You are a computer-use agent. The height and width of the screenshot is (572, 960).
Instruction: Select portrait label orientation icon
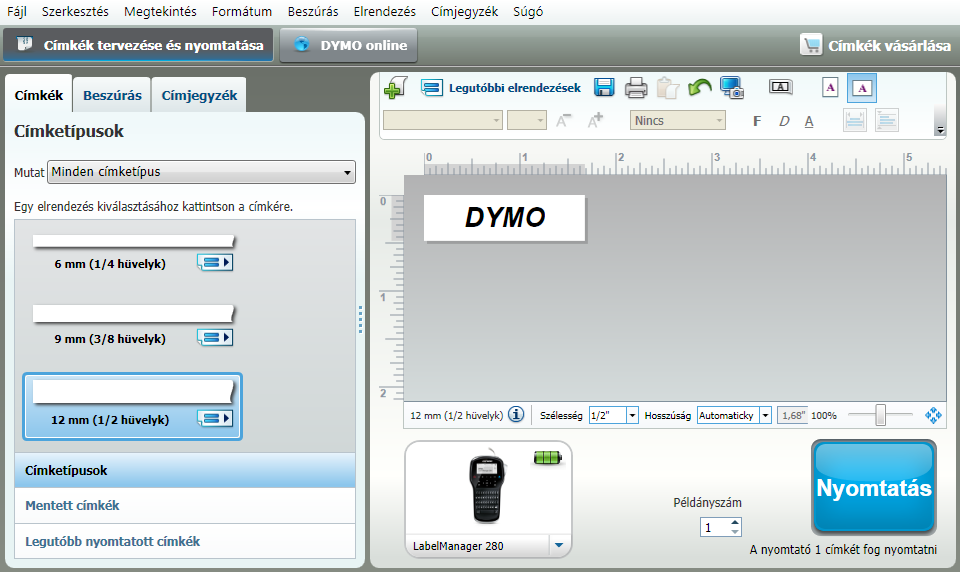tap(830, 88)
